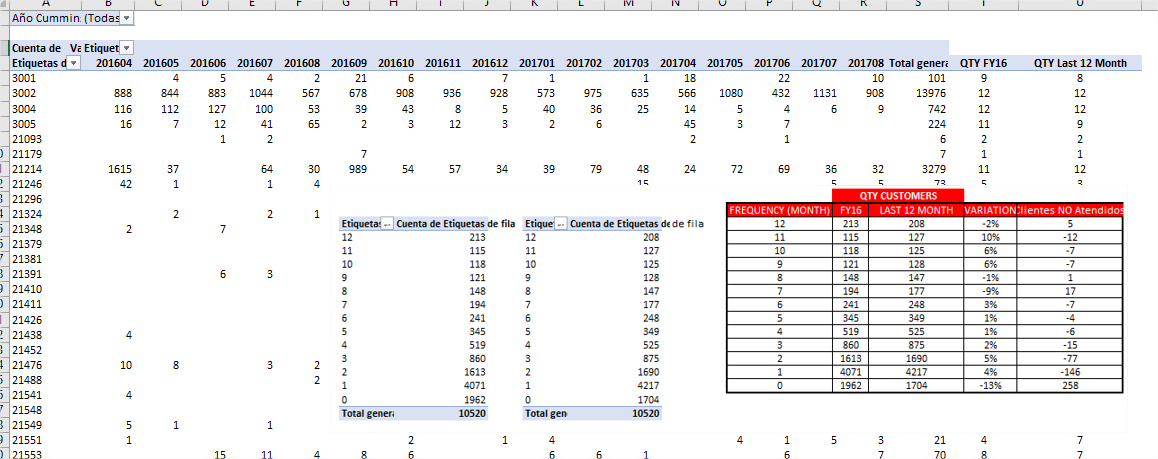Select row label 21246
The height and width of the screenshot is (459, 1158).
[27, 184]
